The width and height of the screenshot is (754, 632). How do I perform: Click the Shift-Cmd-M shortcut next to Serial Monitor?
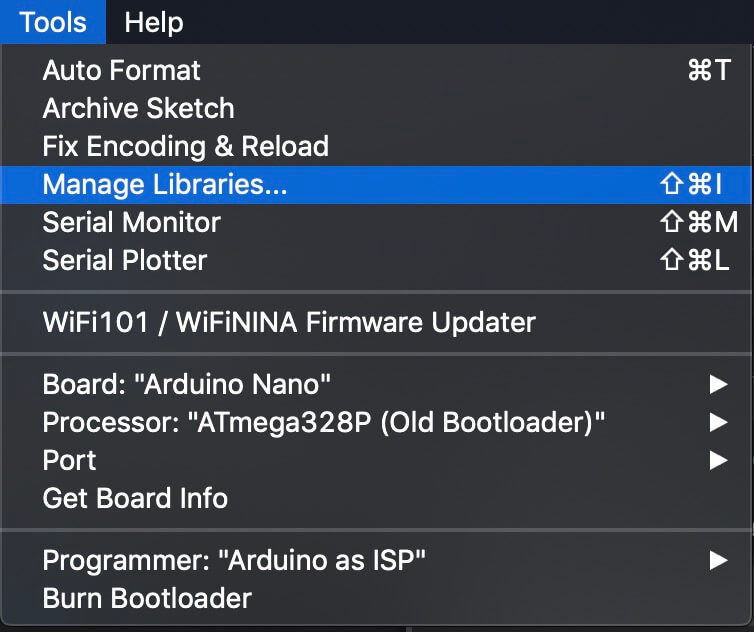pyautogui.click(x=699, y=222)
